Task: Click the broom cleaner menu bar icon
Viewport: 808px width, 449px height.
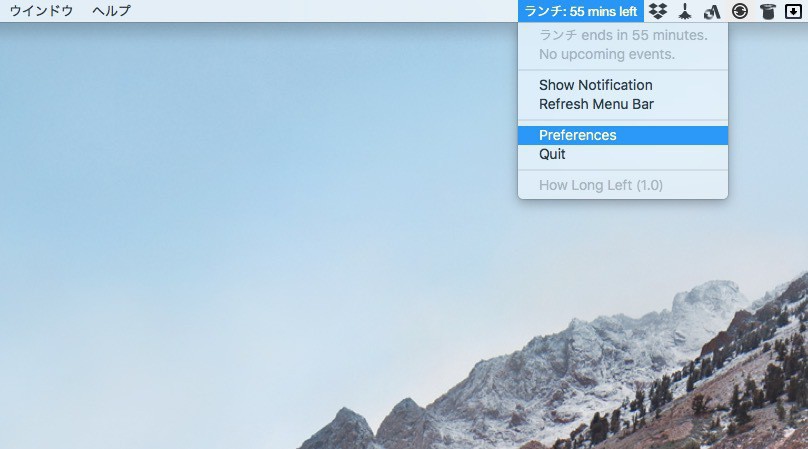Action: (685, 11)
